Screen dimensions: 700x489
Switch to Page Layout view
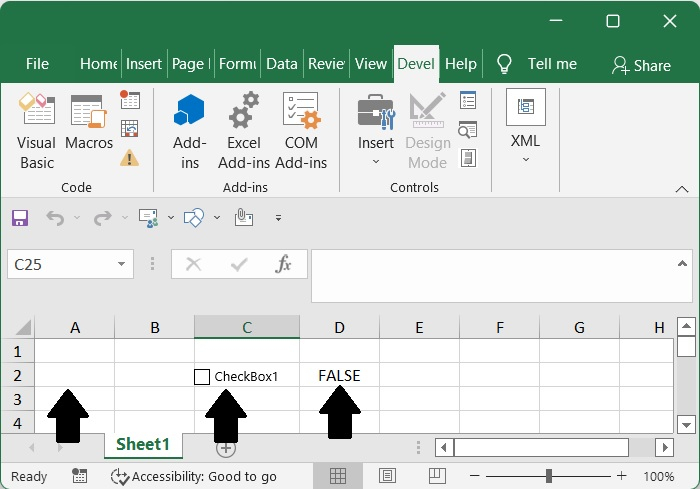point(388,476)
